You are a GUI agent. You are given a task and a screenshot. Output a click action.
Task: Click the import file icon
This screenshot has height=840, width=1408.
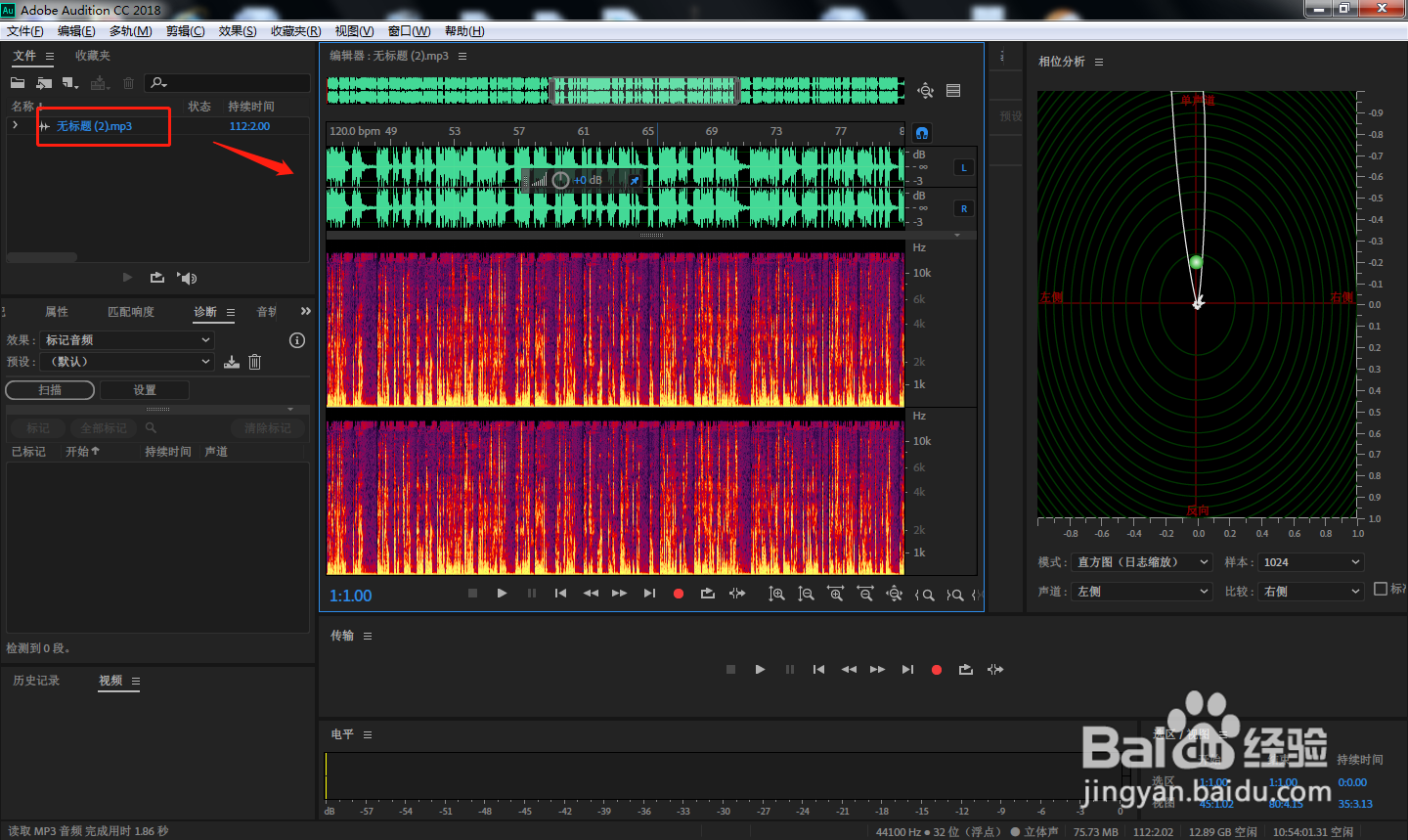point(44,83)
